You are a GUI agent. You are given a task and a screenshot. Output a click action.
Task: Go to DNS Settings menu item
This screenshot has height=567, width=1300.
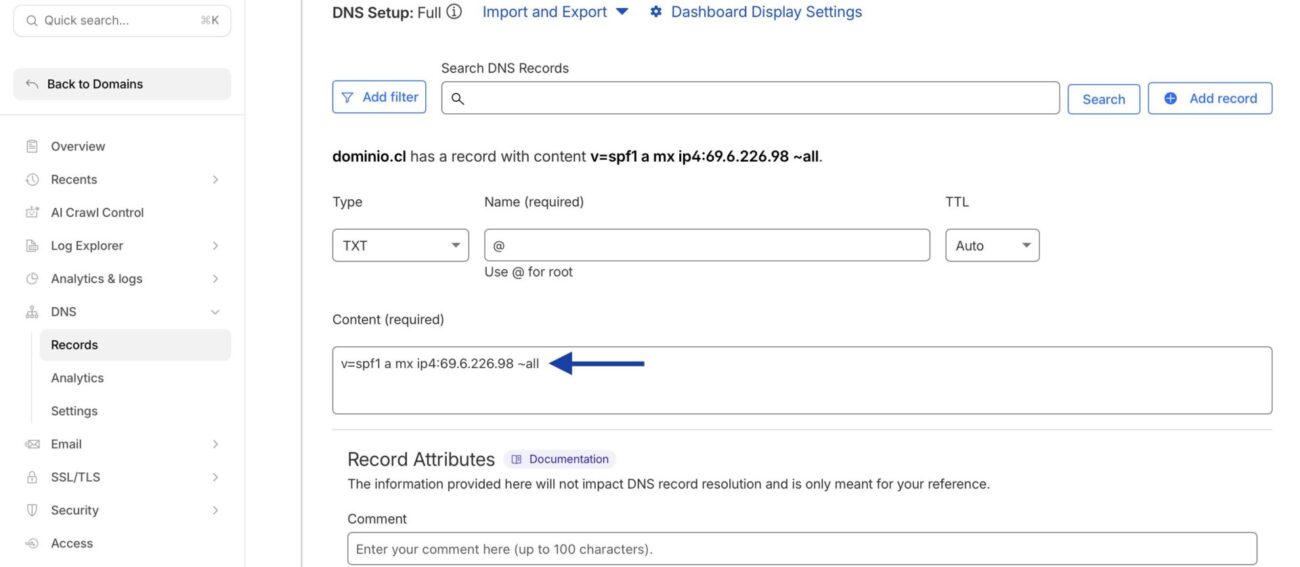[x=75, y=411]
